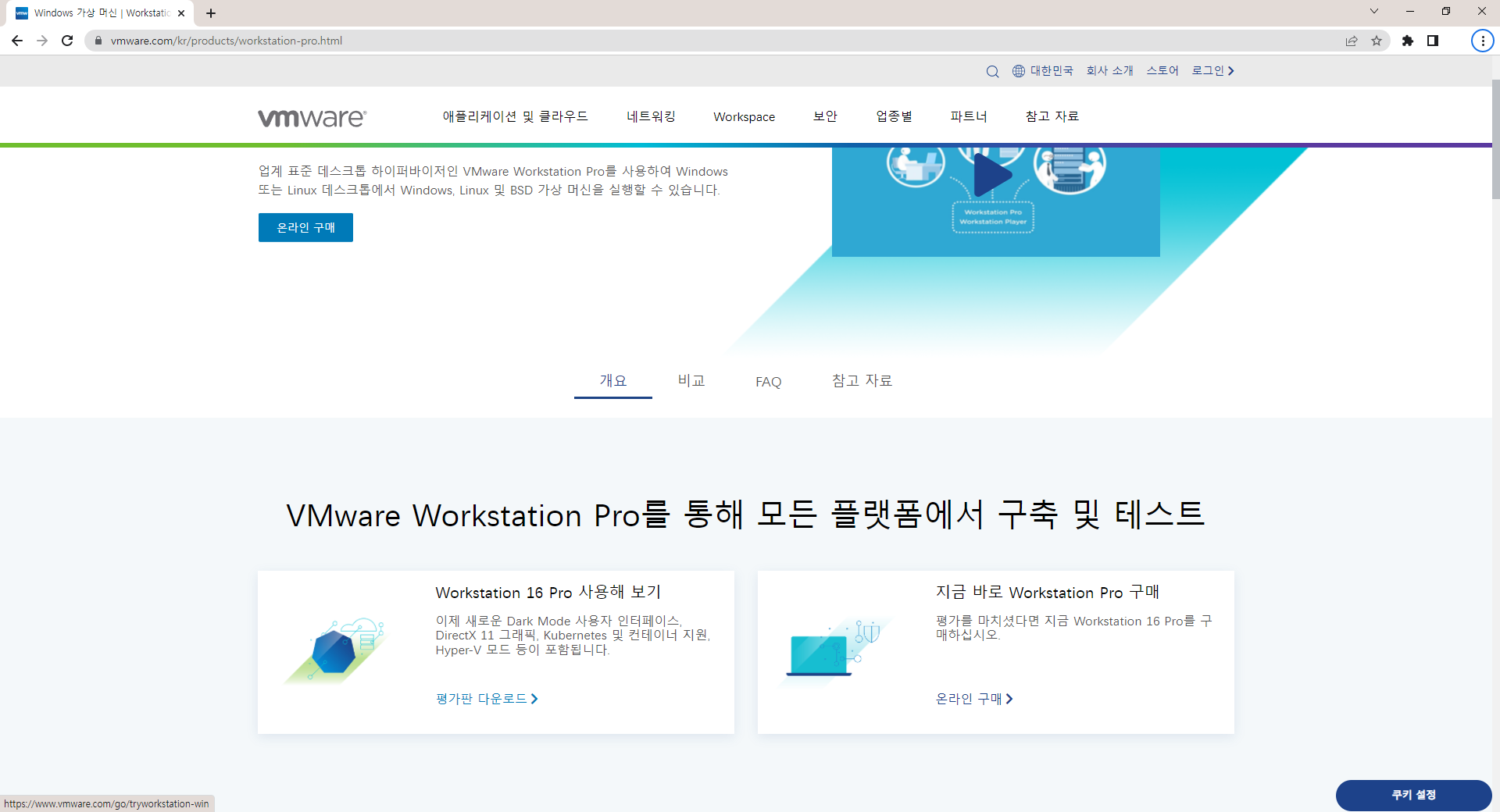The height and width of the screenshot is (812, 1500).
Task: Click the blue 온라인 구매 button
Action: (305, 227)
